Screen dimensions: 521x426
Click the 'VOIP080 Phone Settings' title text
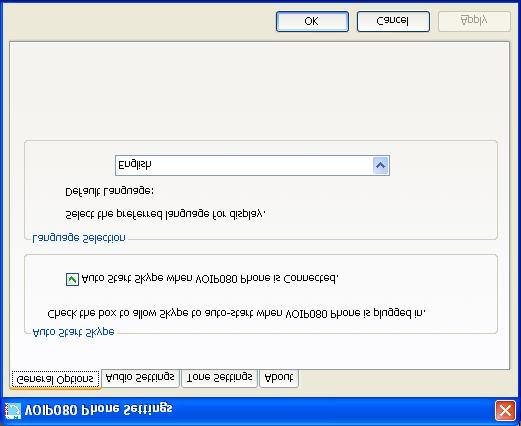[x=99, y=410]
